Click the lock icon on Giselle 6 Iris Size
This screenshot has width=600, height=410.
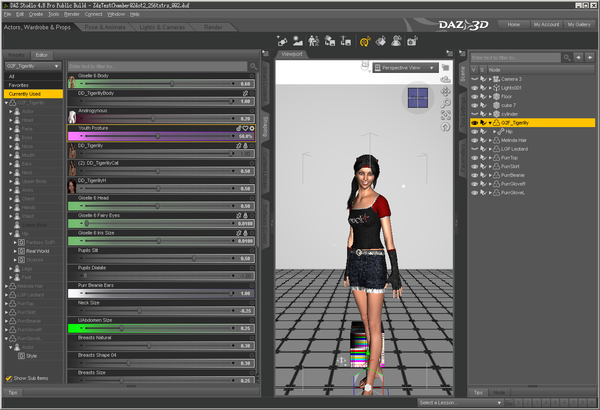pos(245,233)
